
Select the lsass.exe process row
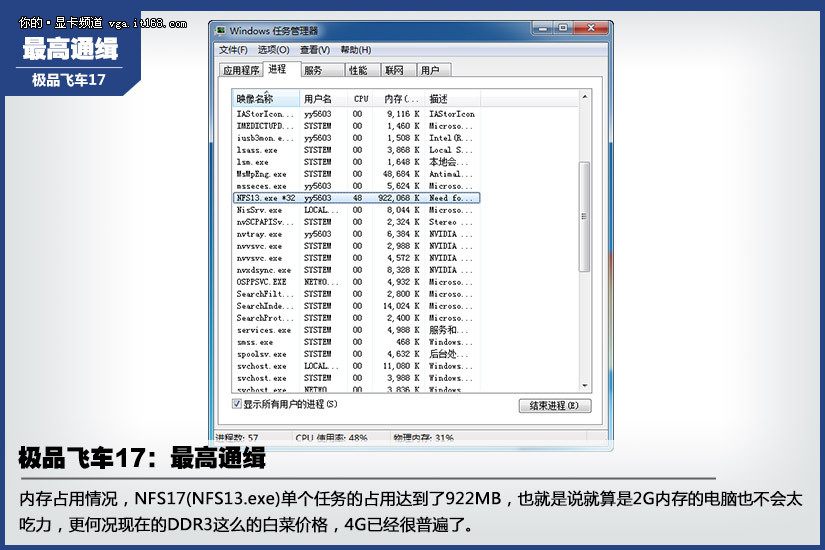tap(356, 150)
